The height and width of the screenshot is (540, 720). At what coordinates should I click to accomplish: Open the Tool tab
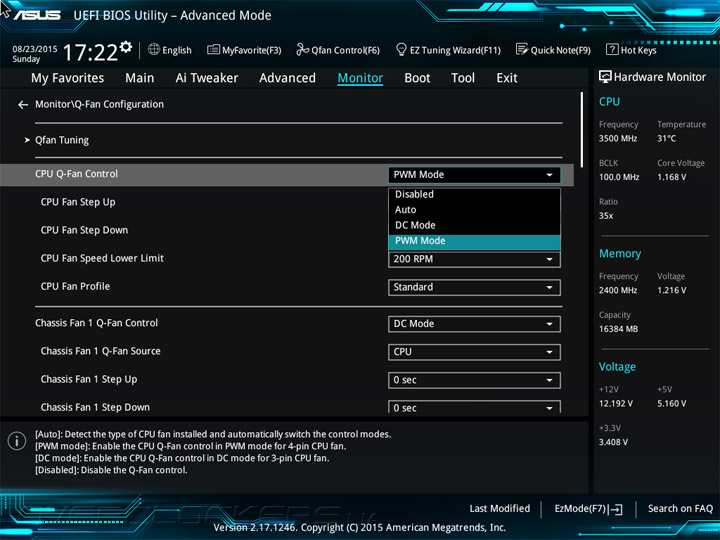click(463, 78)
